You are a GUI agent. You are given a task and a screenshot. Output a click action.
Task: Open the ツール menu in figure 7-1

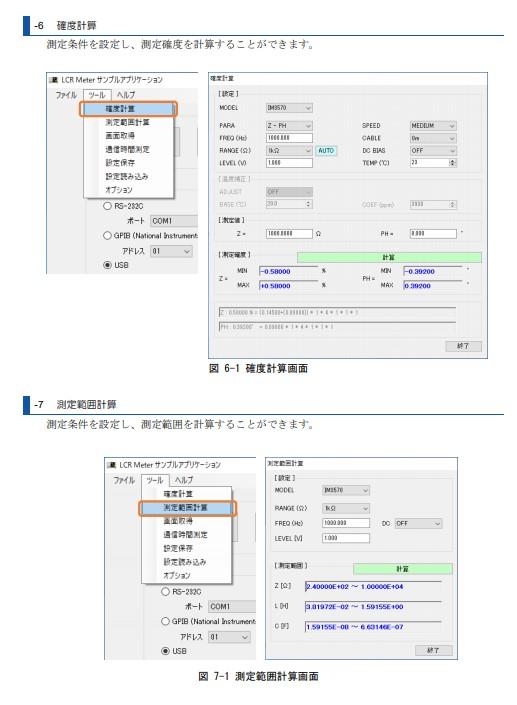[x=155, y=480]
